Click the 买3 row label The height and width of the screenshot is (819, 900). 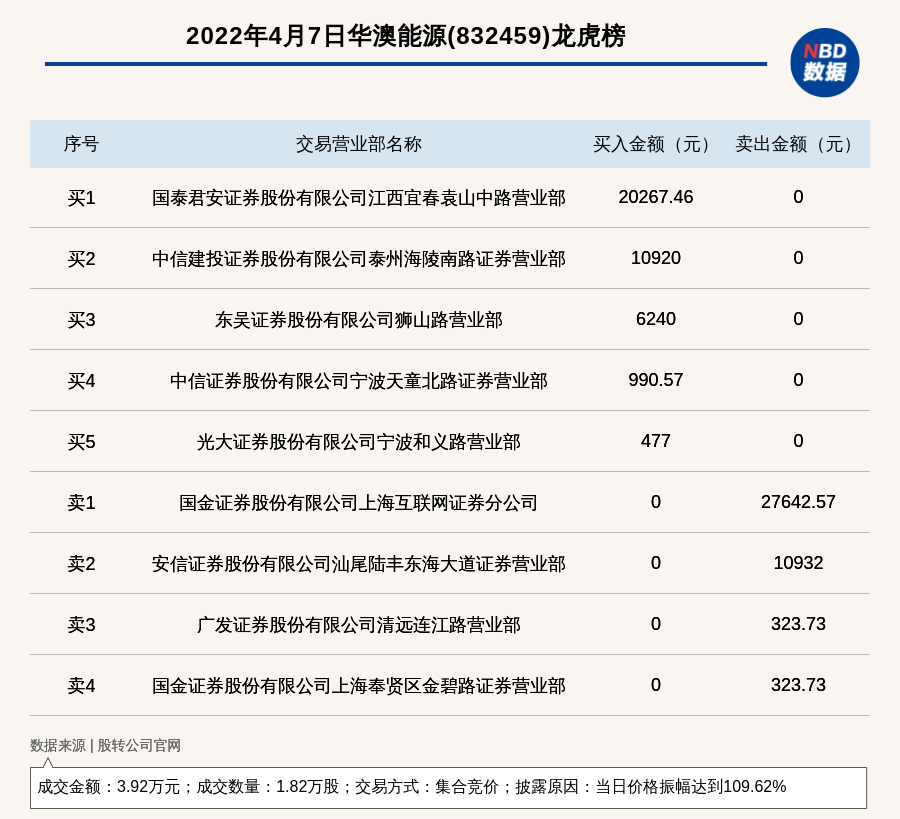click(81, 320)
